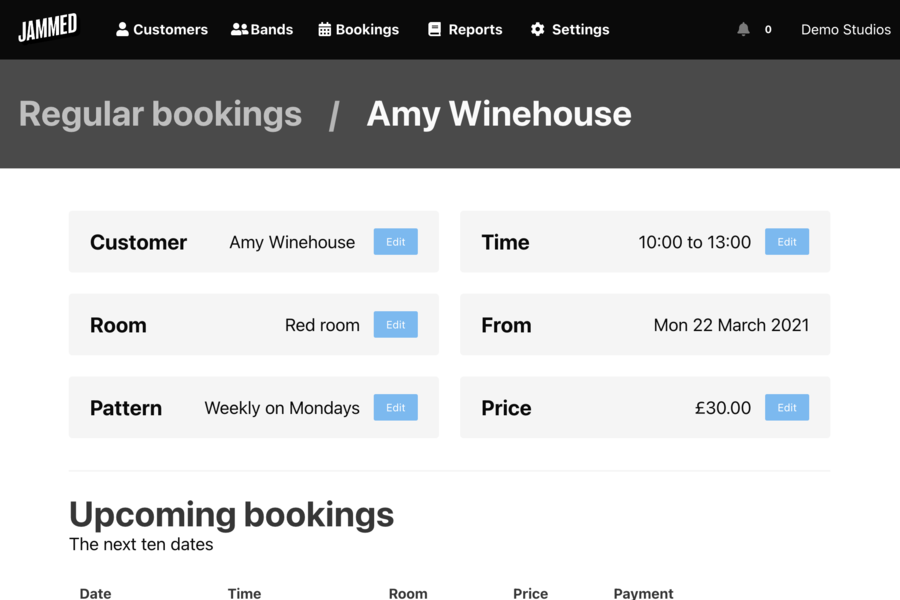Image resolution: width=900 pixels, height=600 pixels.
Task: Edit the Price value
Action: point(787,408)
